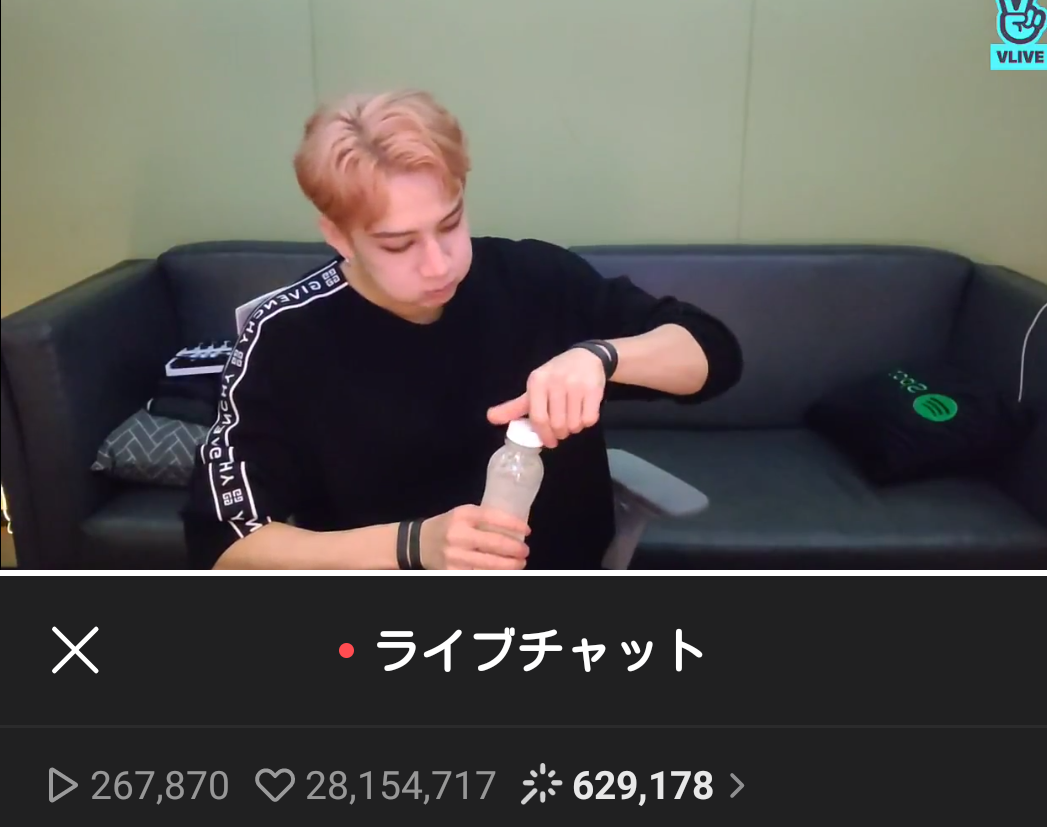The image size is (1047, 827).
Task: Click the divider line below the video
Action: click(524, 572)
